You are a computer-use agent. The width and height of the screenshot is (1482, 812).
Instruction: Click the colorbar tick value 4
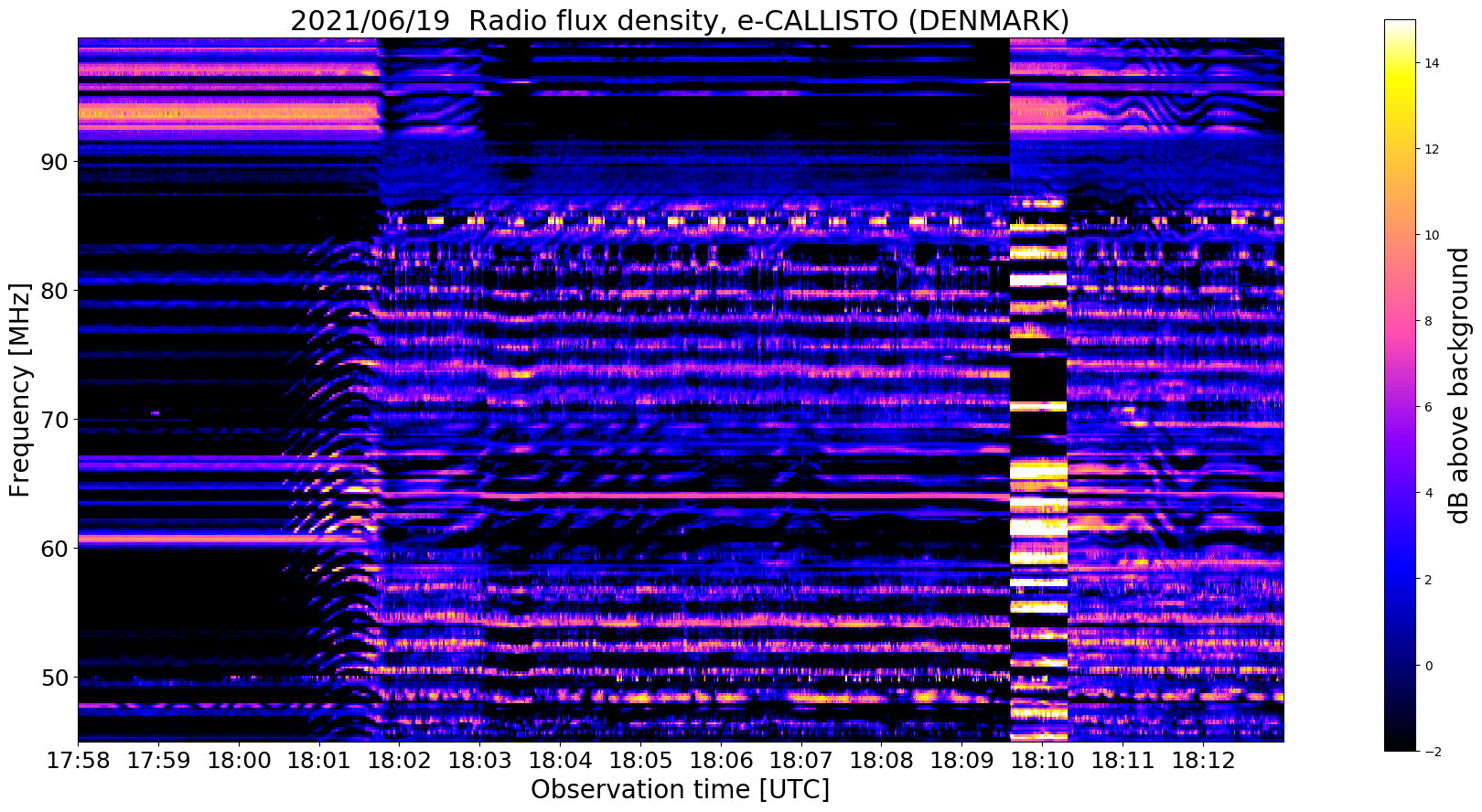click(x=1427, y=493)
